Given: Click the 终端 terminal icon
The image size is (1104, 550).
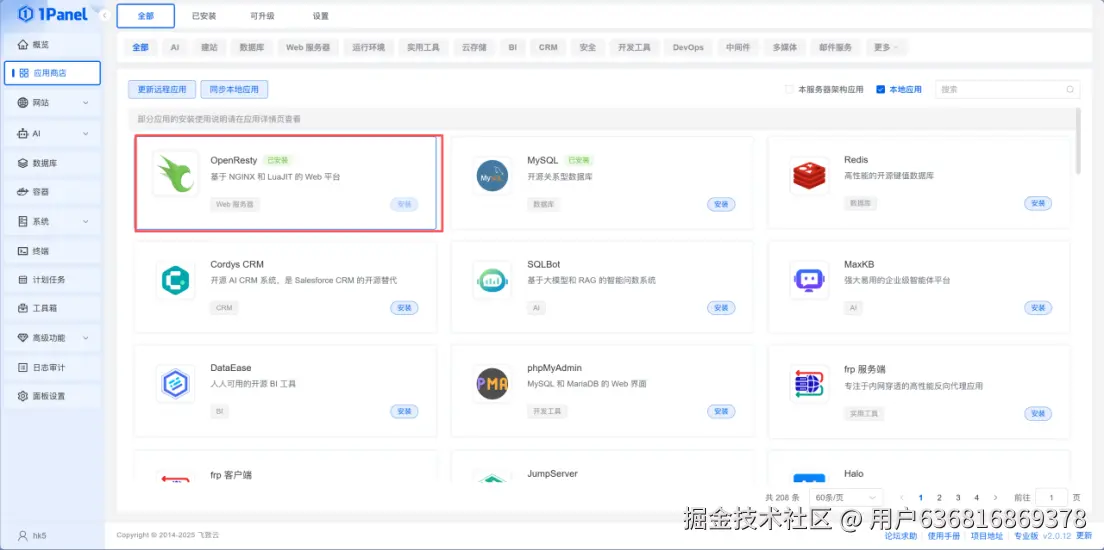Looking at the screenshot, I should click(23, 251).
